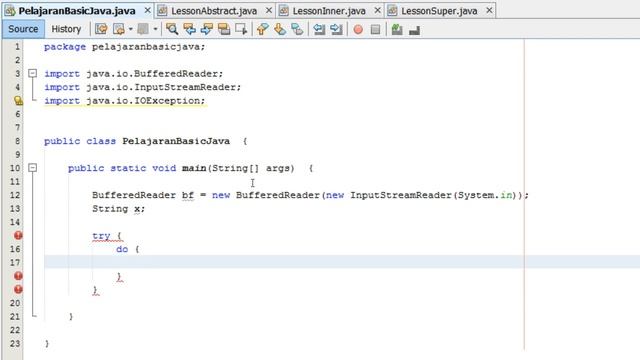Click 'System.in' on line 12
Viewport: 640px width, 360px height.
pos(485,195)
